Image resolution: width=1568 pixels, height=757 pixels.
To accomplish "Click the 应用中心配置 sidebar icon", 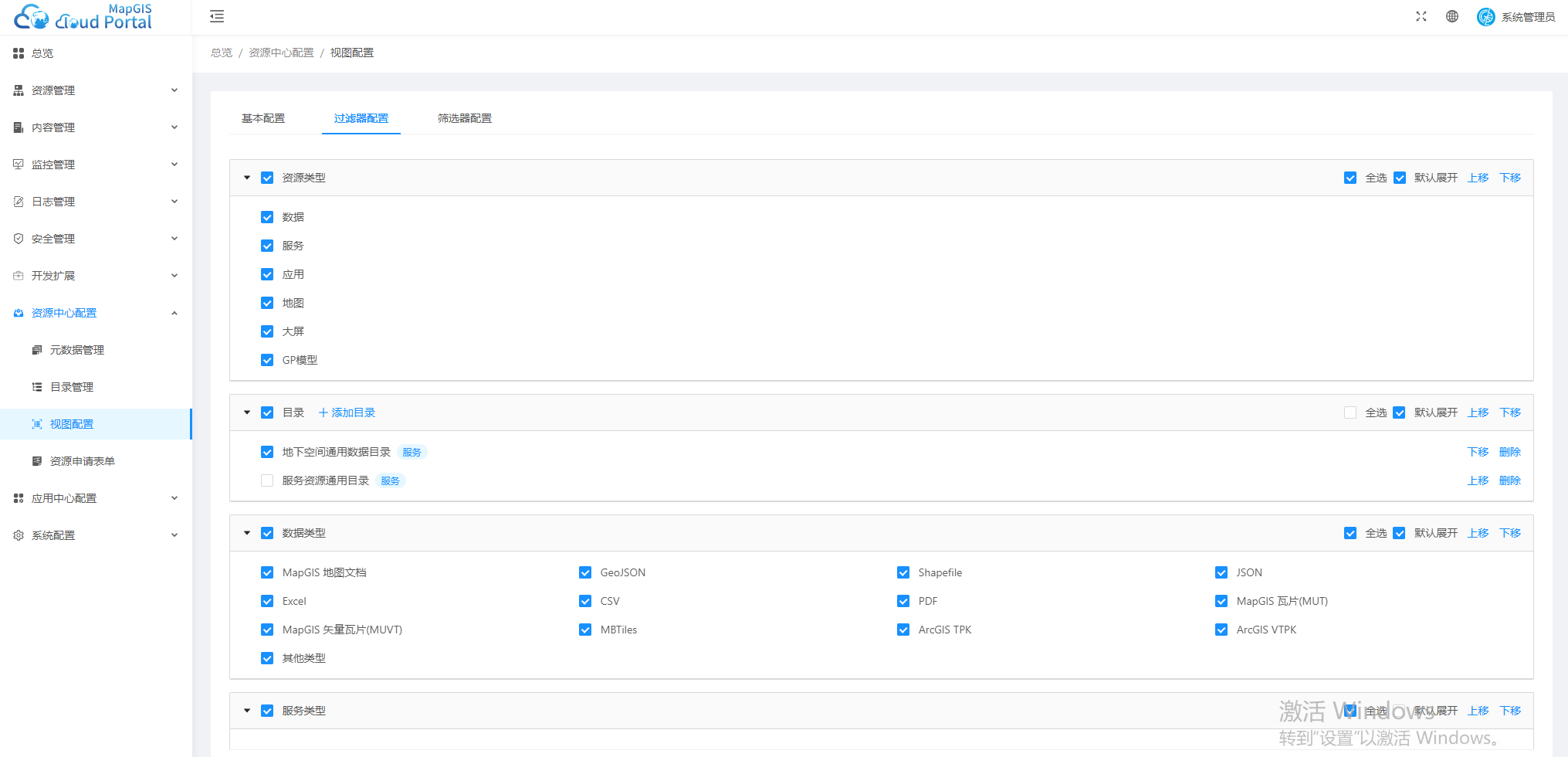I will 19,498.
